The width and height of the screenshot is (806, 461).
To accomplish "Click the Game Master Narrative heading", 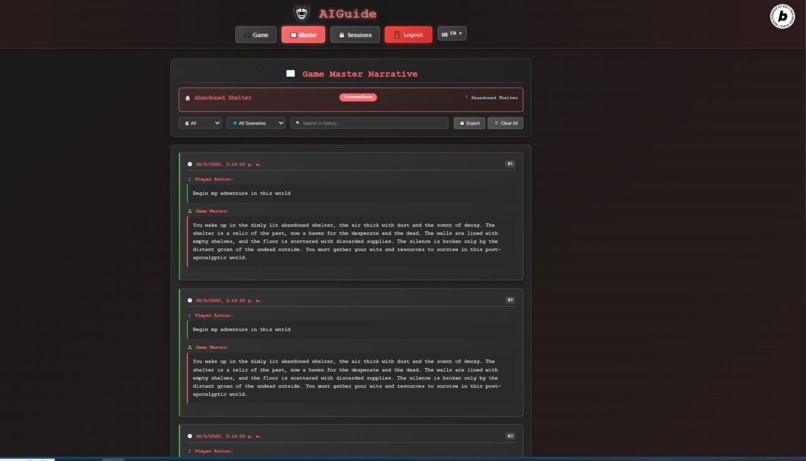I will point(360,74).
